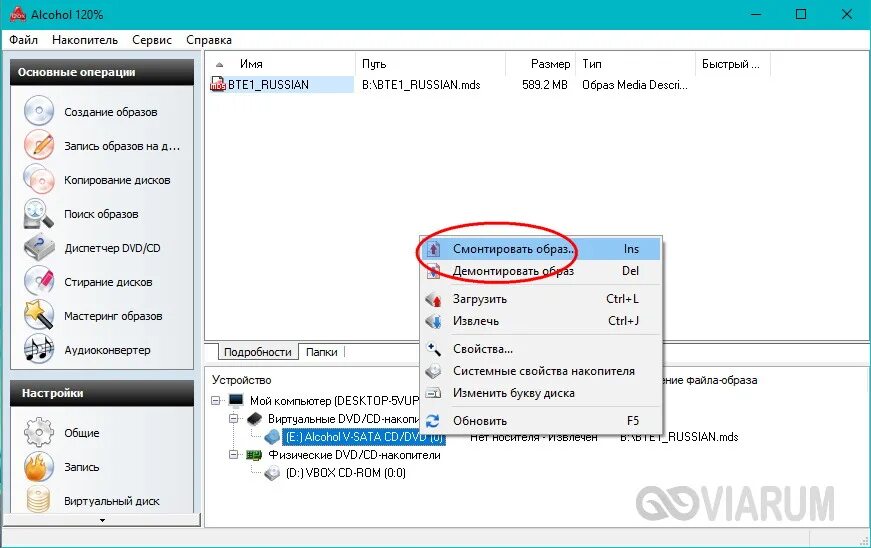The width and height of the screenshot is (871, 548).
Task: Choose Изменить букву диска menu entry
Action: pyautogui.click(x=540, y=393)
